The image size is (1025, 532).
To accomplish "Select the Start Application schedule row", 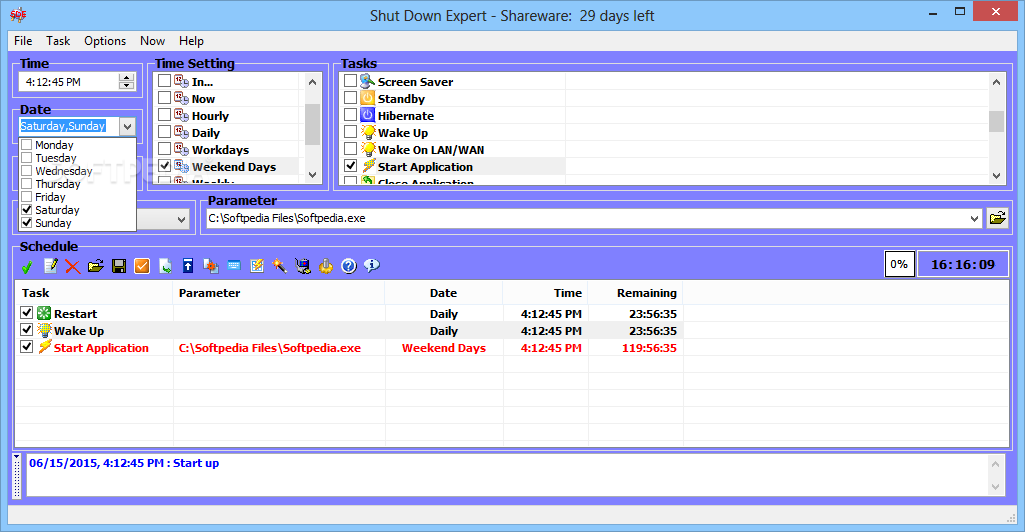I will tap(349, 348).
